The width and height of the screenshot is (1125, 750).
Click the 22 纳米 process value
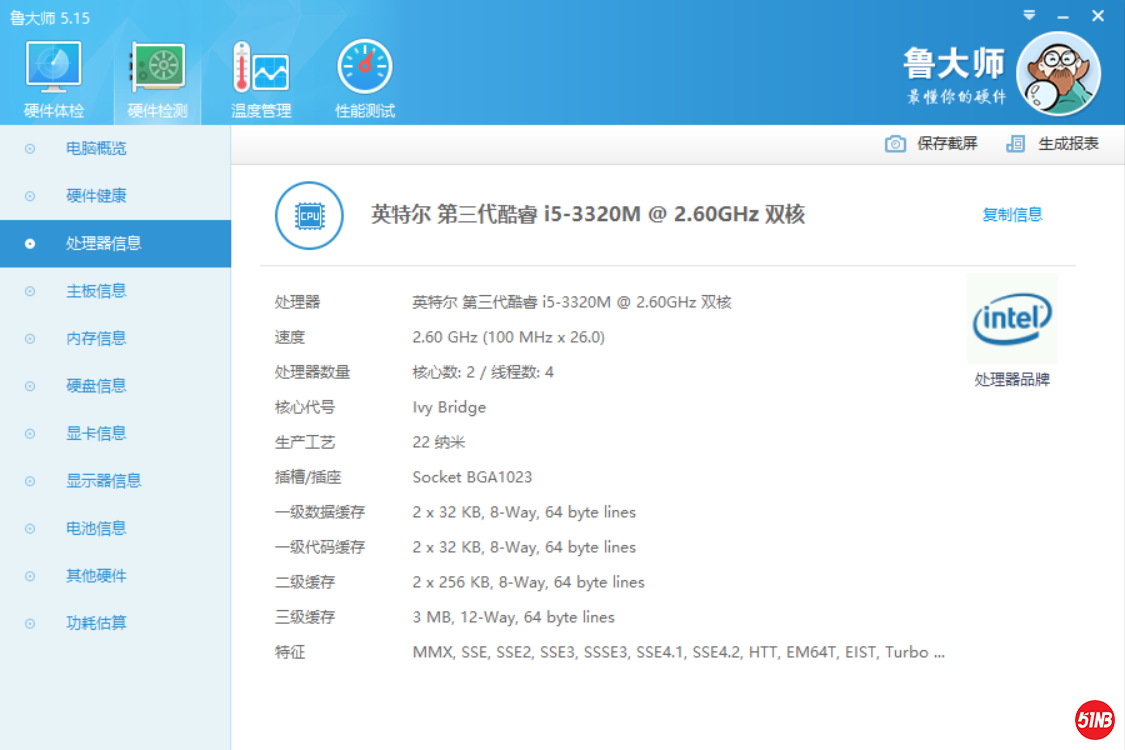tap(438, 442)
